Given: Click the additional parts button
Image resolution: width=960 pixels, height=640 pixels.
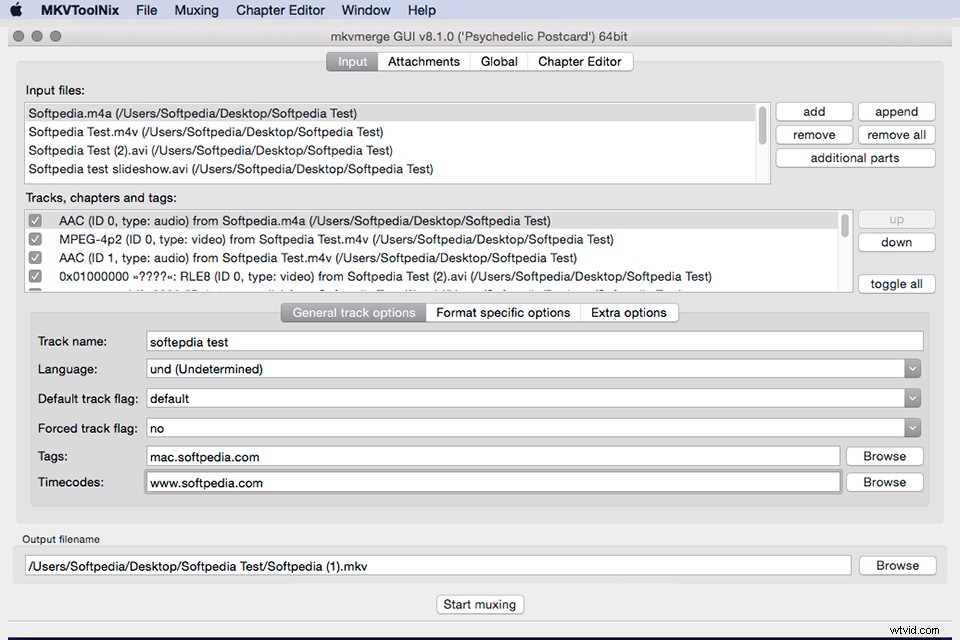Looking at the screenshot, I should pos(854,157).
